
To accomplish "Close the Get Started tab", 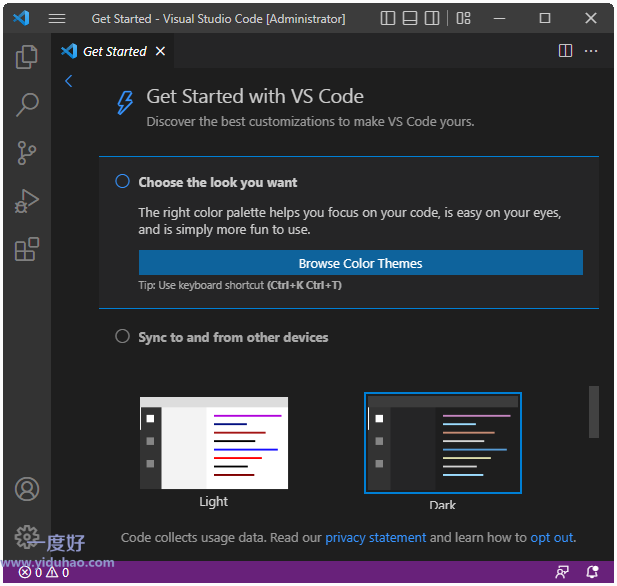I will pos(160,51).
